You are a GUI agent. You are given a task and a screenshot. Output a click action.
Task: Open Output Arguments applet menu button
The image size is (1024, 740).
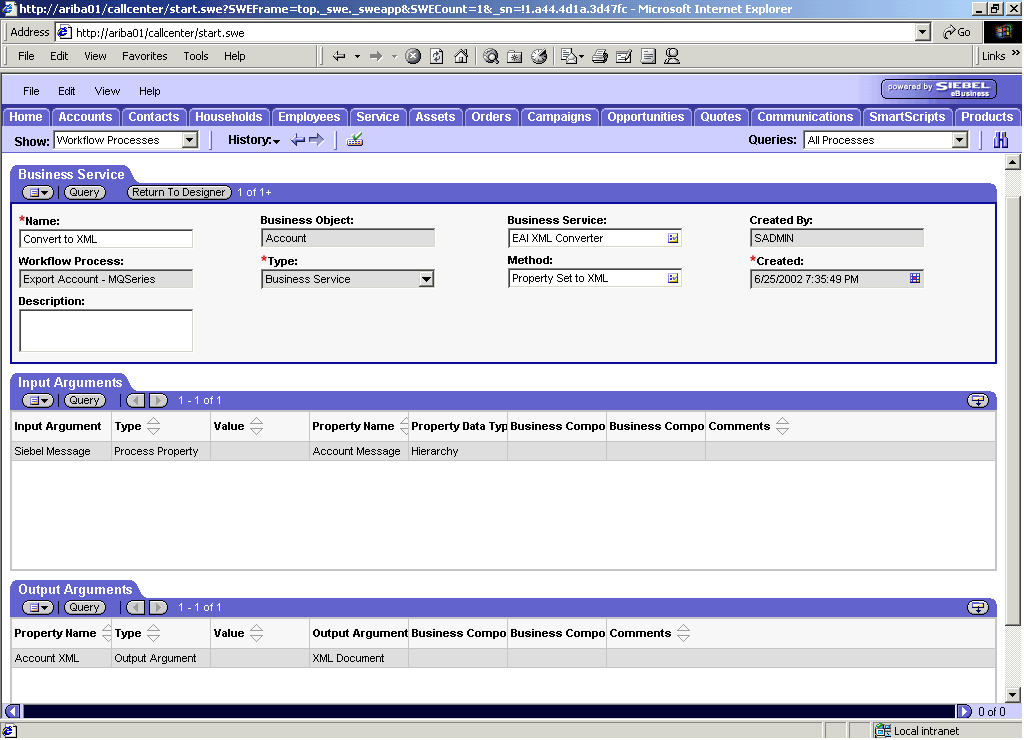click(38, 607)
